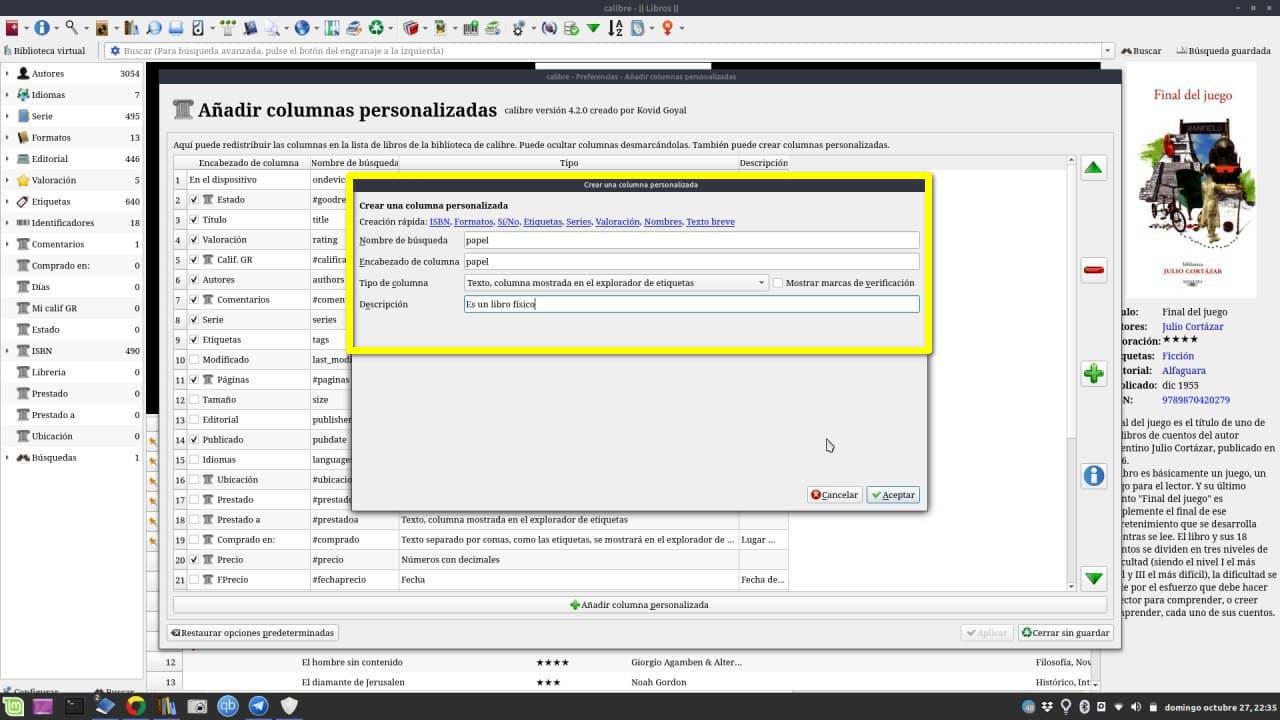This screenshot has height=720, width=1280.
Task: Click the green plus add column icon
Action: 1094,374
